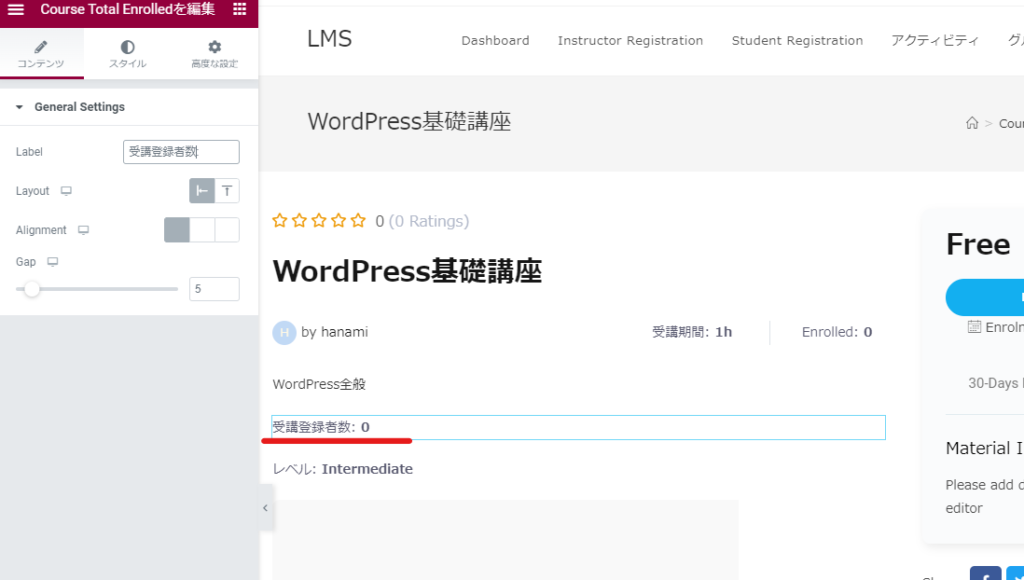Open the Elementor hamburger menu
Image resolution: width=1024 pixels, height=580 pixels.
click(16, 10)
